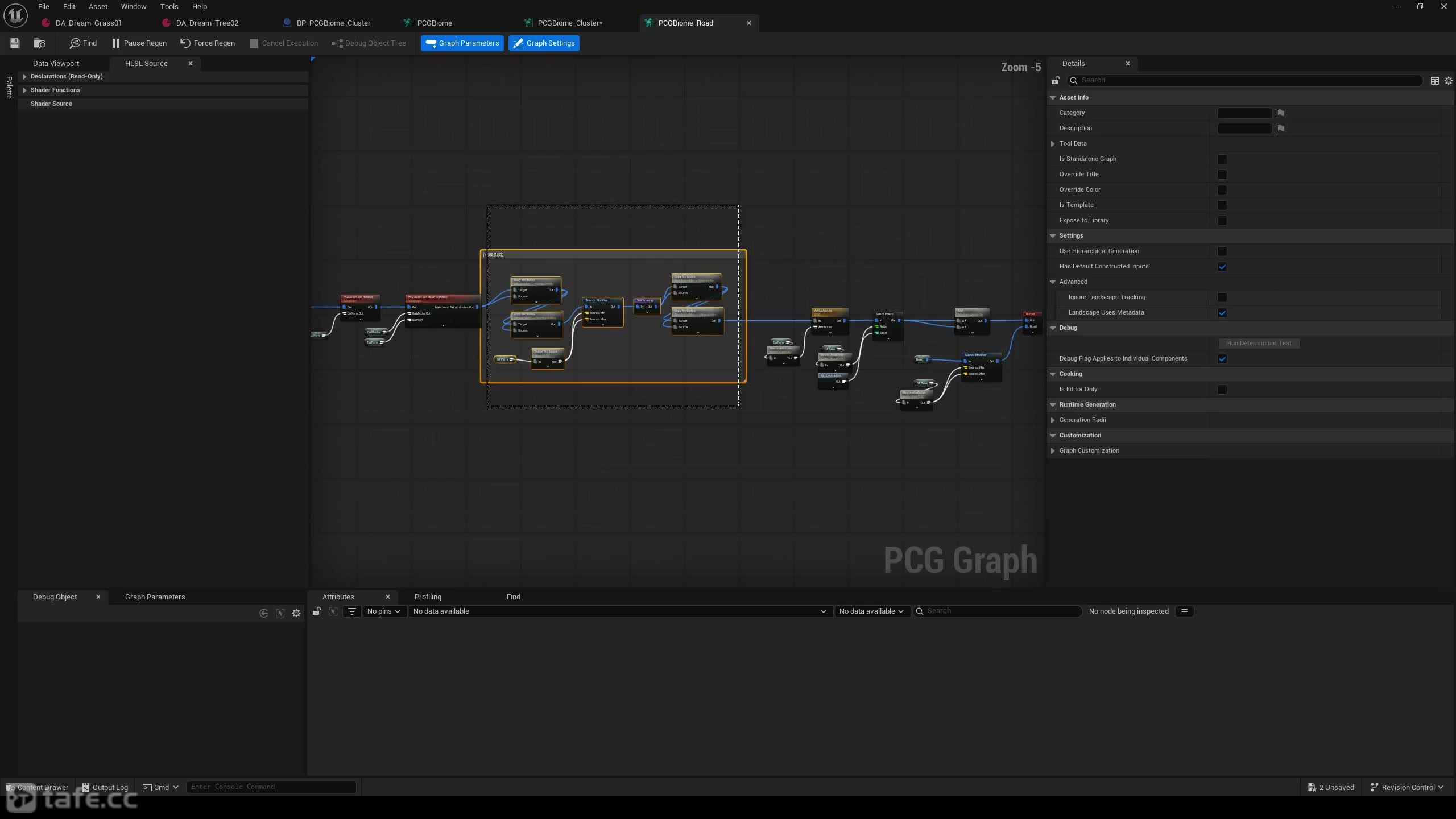Viewport: 1456px width, 819px height.
Task: Click the Save asset floppy disk icon
Action: point(15,43)
